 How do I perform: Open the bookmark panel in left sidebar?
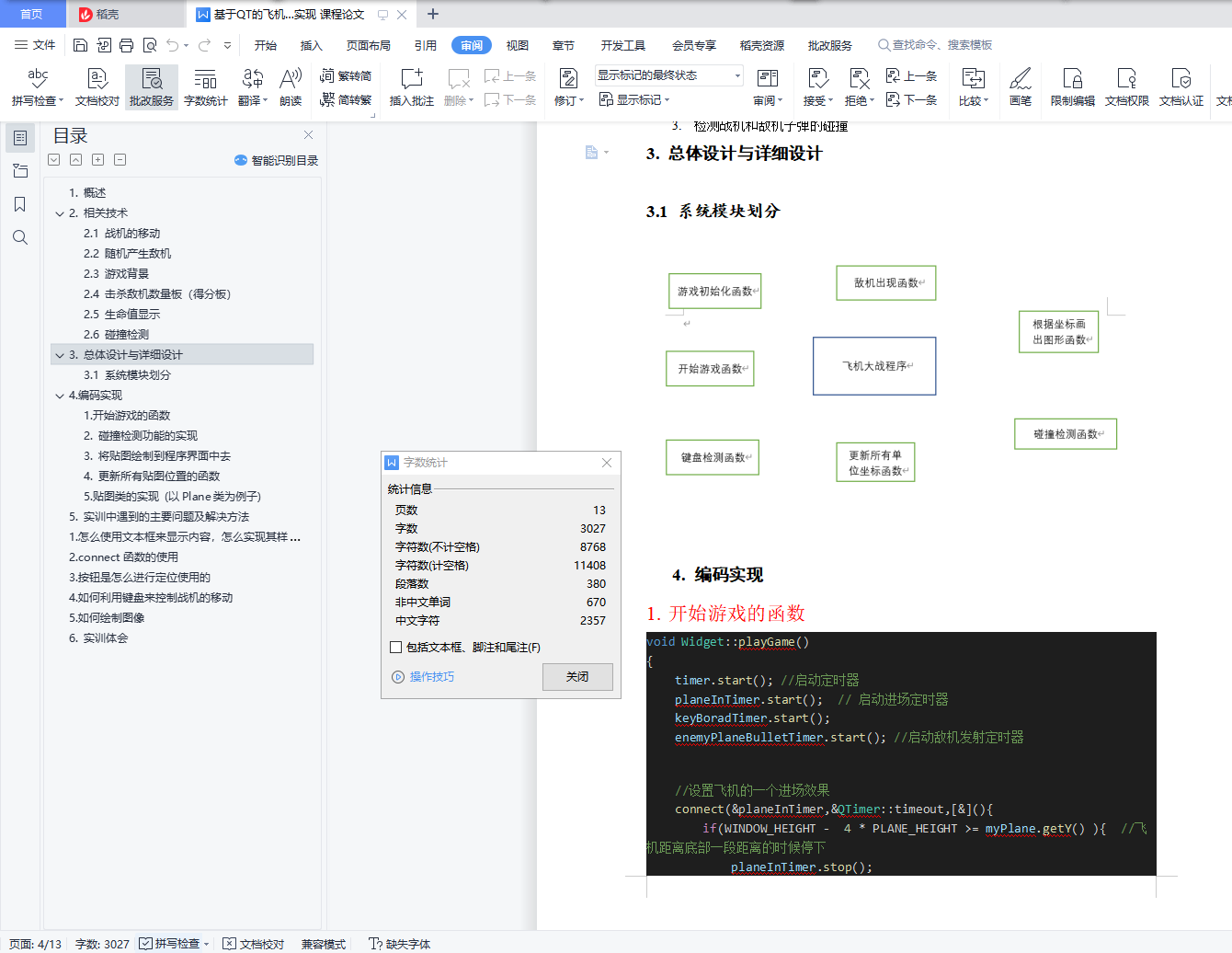(x=20, y=204)
